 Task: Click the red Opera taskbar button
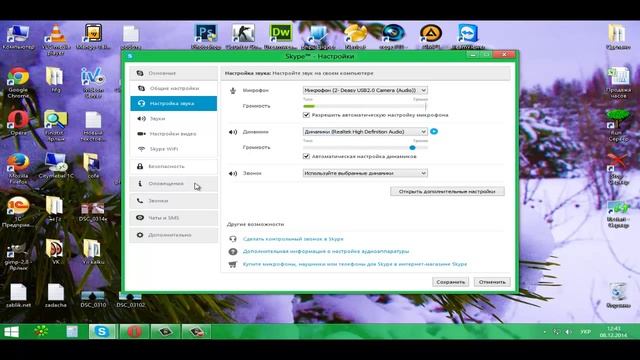(134, 331)
